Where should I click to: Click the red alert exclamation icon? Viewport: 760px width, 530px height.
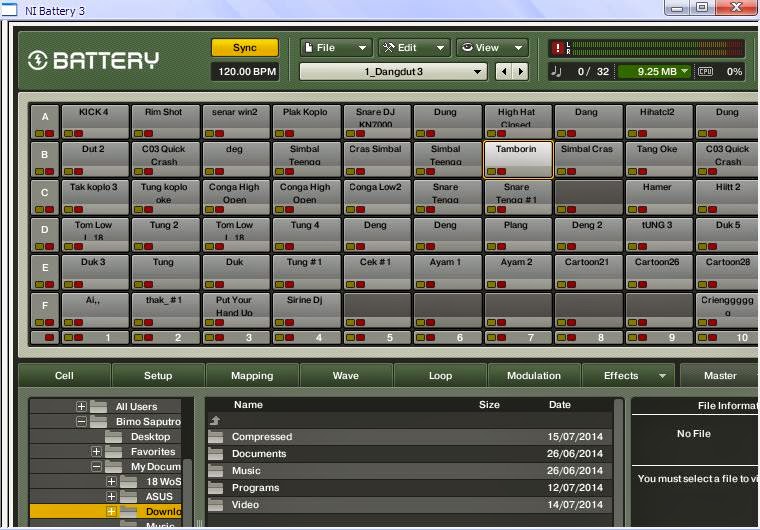pyautogui.click(x=558, y=48)
